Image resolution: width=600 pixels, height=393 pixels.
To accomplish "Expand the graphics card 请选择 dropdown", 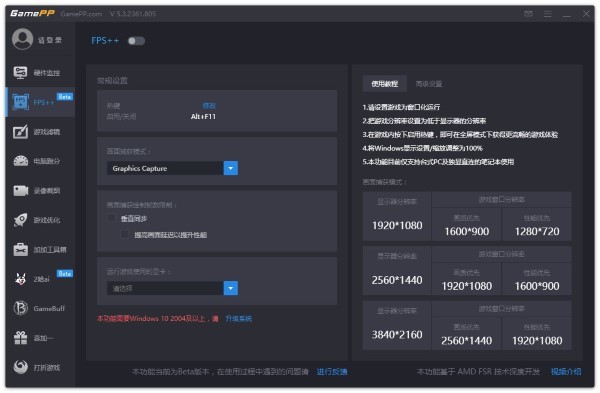I will pos(231,288).
